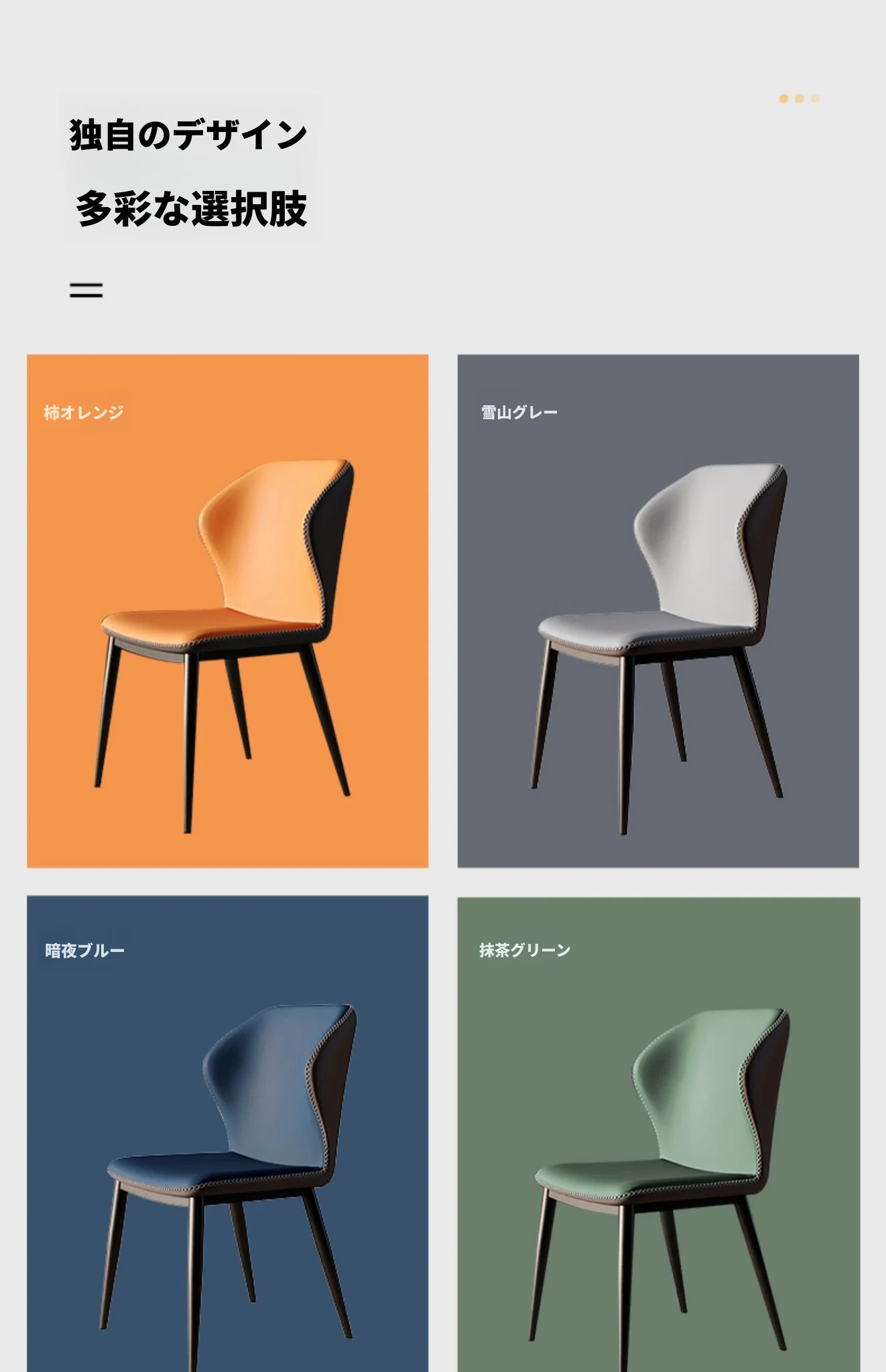This screenshot has width=886, height=1372.
Task: Click the 多彩な選択肢 heading text
Action: [x=192, y=208]
